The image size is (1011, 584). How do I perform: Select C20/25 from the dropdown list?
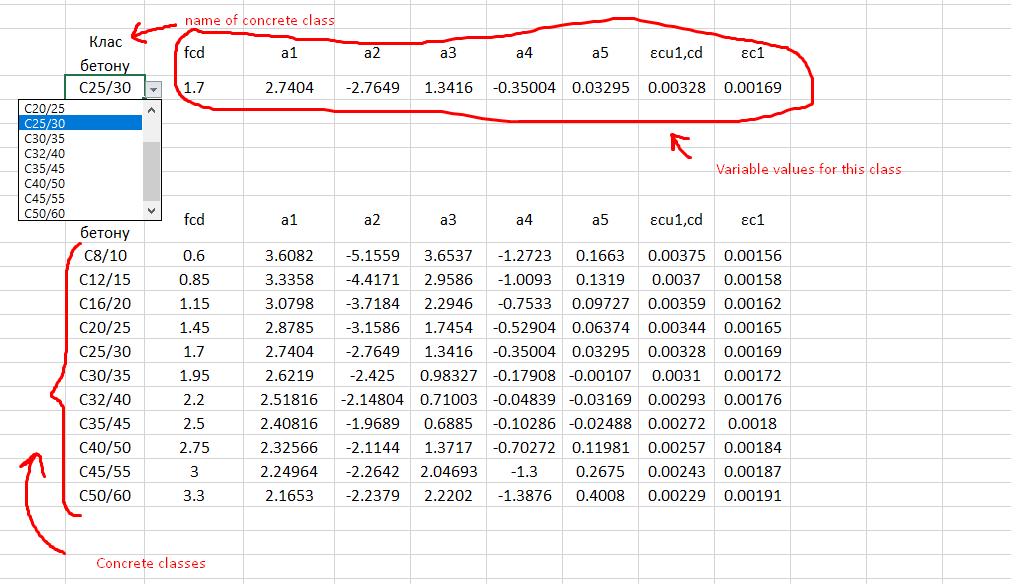pos(80,108)
